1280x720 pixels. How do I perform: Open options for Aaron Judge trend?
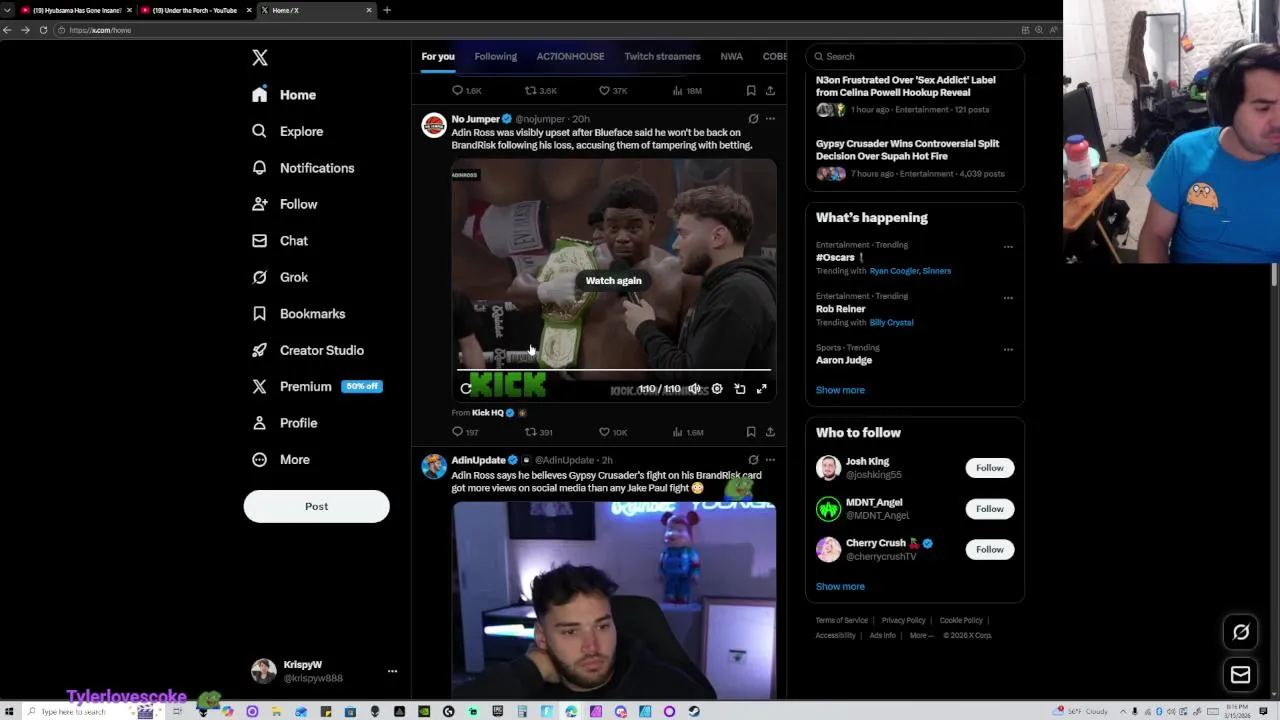point(1008,350)
